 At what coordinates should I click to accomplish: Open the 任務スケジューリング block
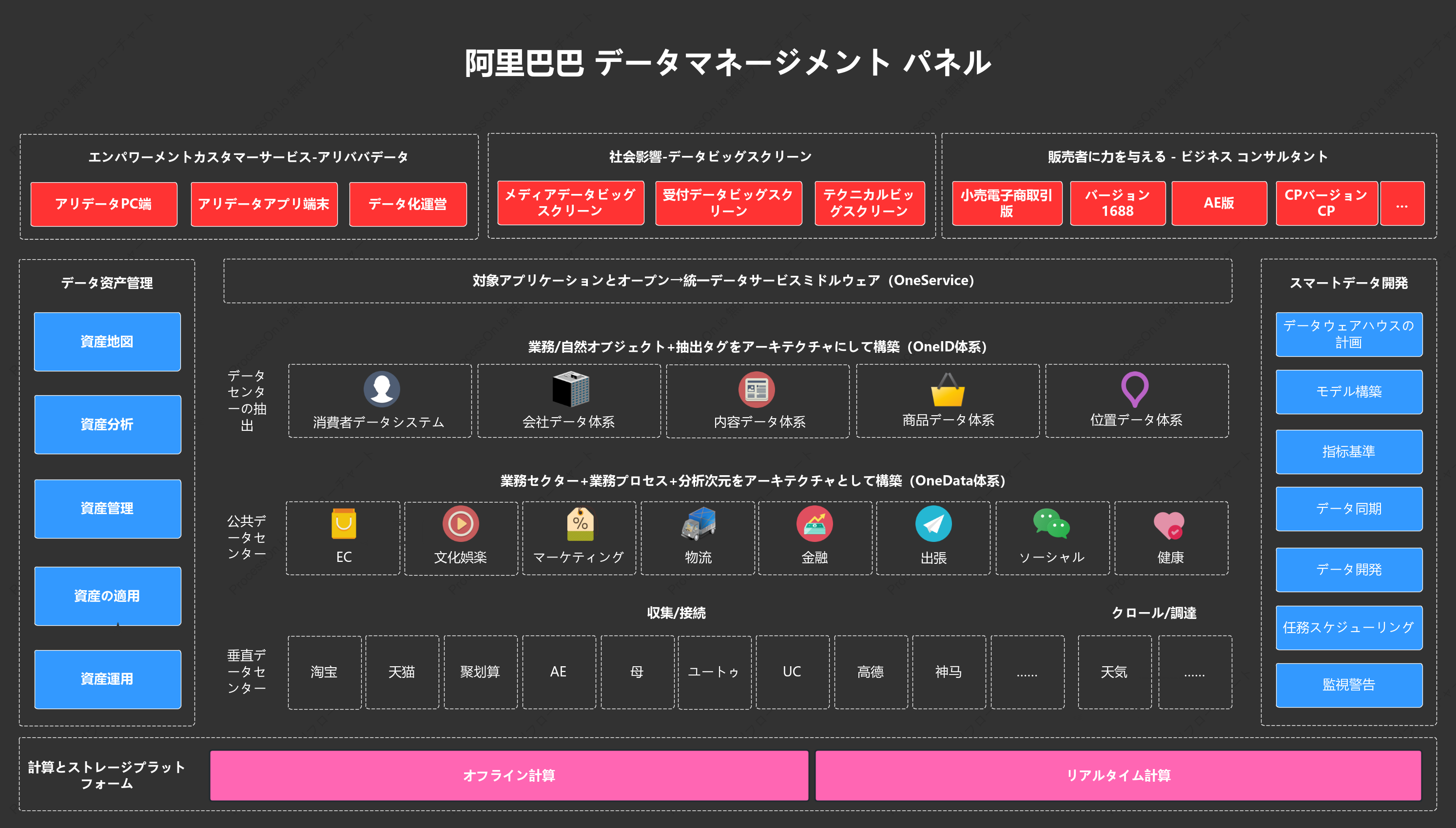point(1349,628)
